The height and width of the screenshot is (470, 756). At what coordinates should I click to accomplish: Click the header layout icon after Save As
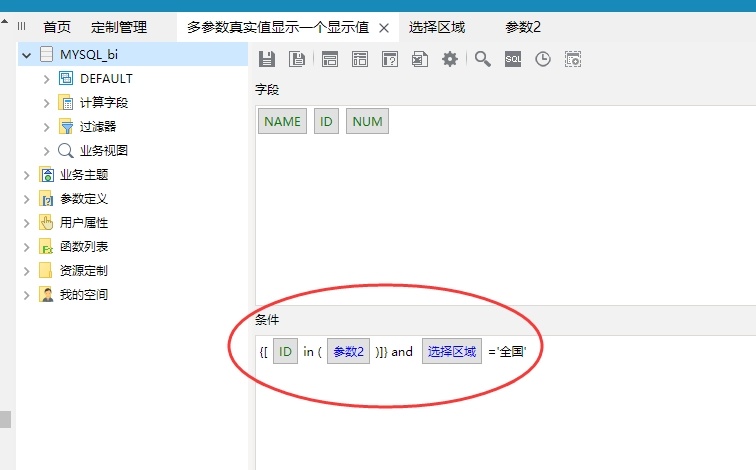pos(330,59)
